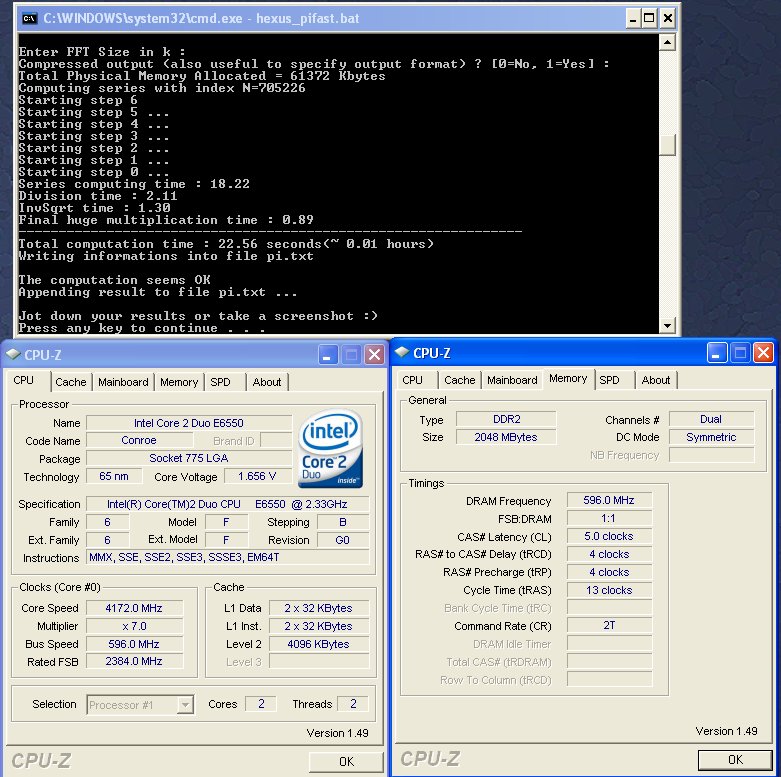The image size is (781, 777).
Task: Click the Package value Socket 775 LGA
Action: coord(189,458)
